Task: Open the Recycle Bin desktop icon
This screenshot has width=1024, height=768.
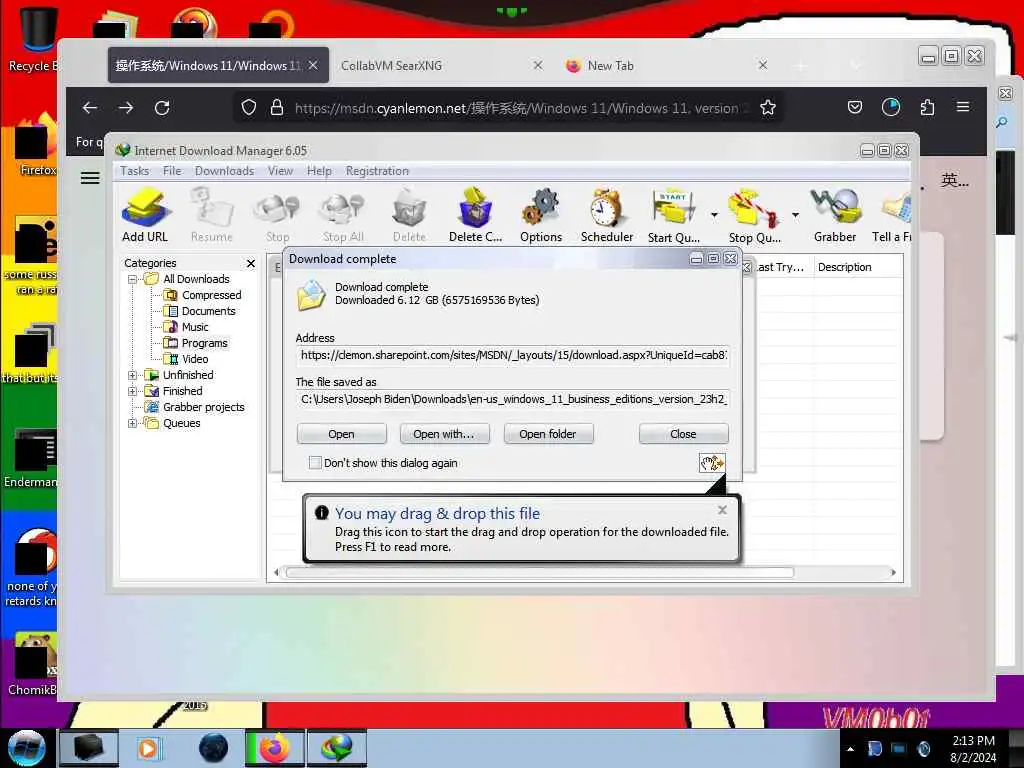Action: (33, 39)
